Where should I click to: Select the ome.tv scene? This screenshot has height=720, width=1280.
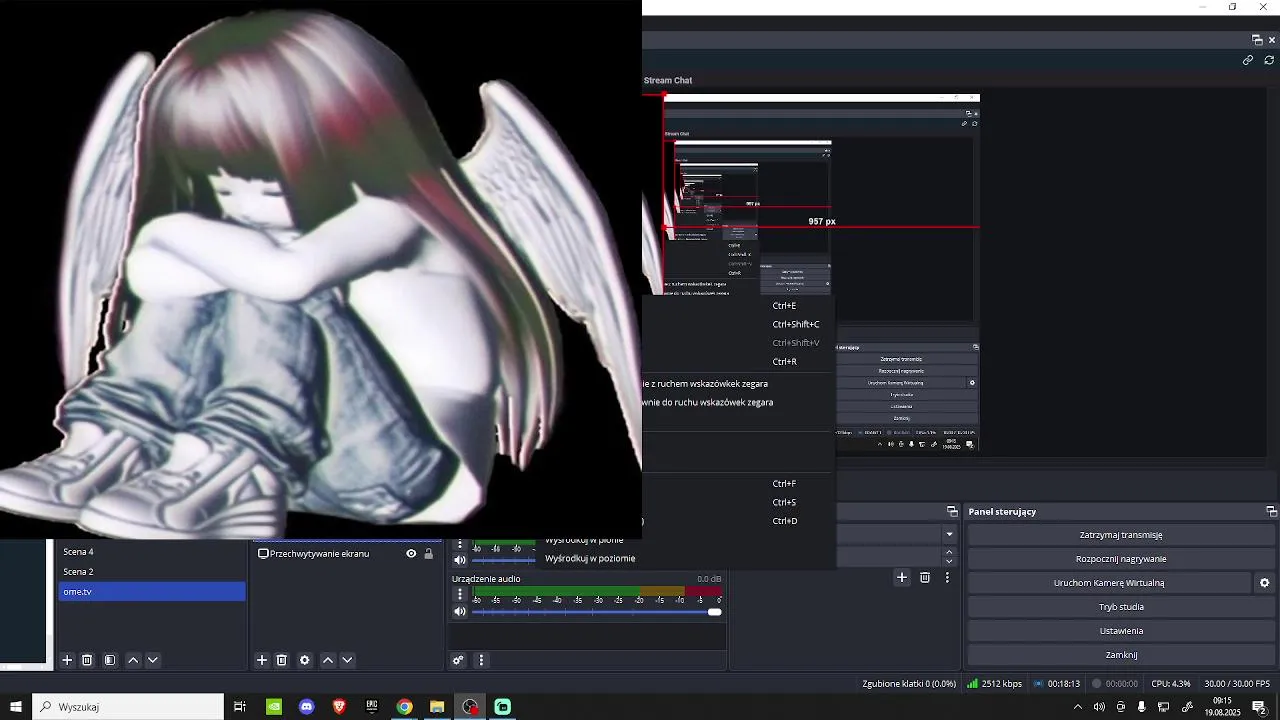point(152,592)
